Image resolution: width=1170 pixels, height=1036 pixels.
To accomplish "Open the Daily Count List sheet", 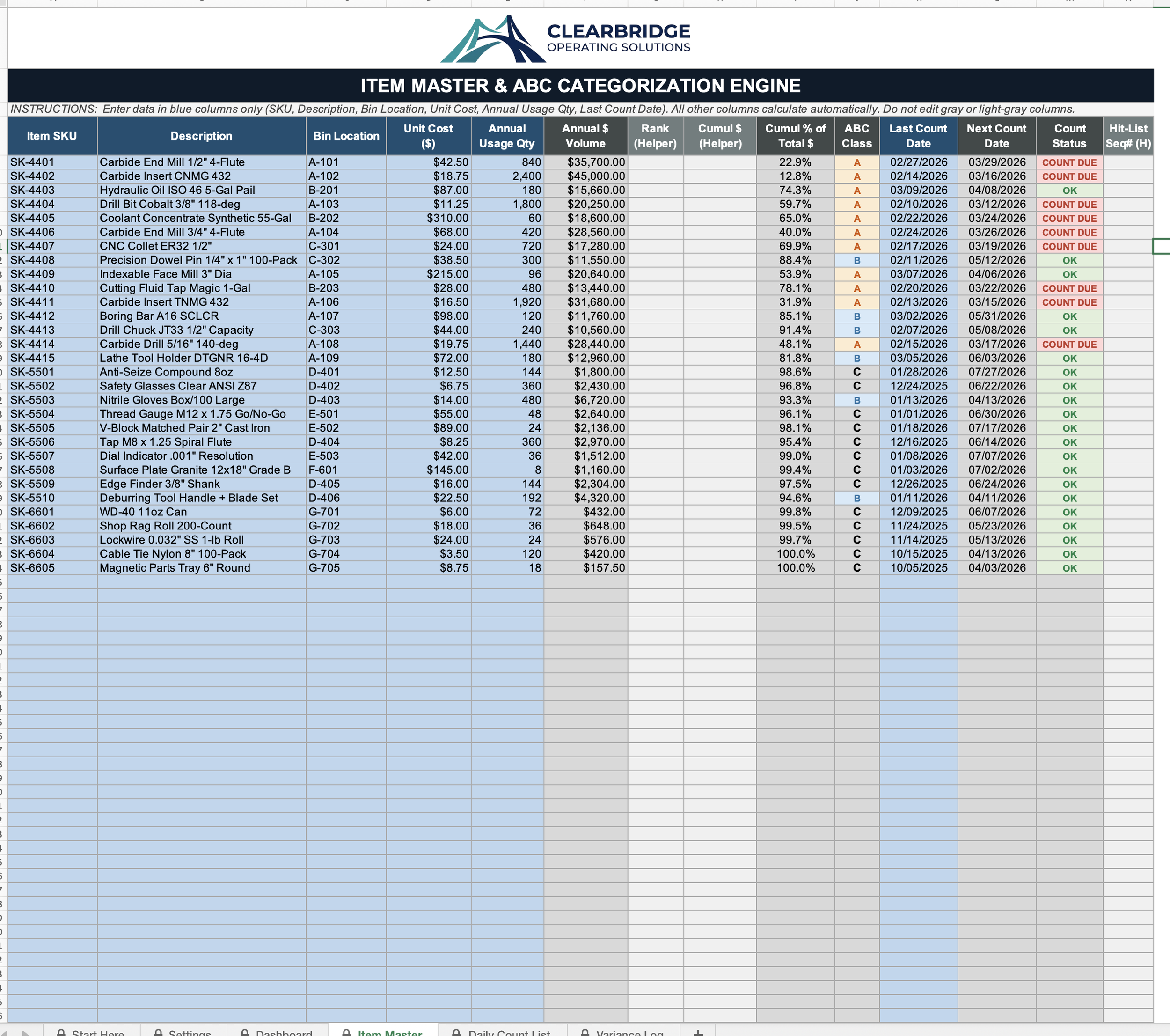I will pos(509,1033).
